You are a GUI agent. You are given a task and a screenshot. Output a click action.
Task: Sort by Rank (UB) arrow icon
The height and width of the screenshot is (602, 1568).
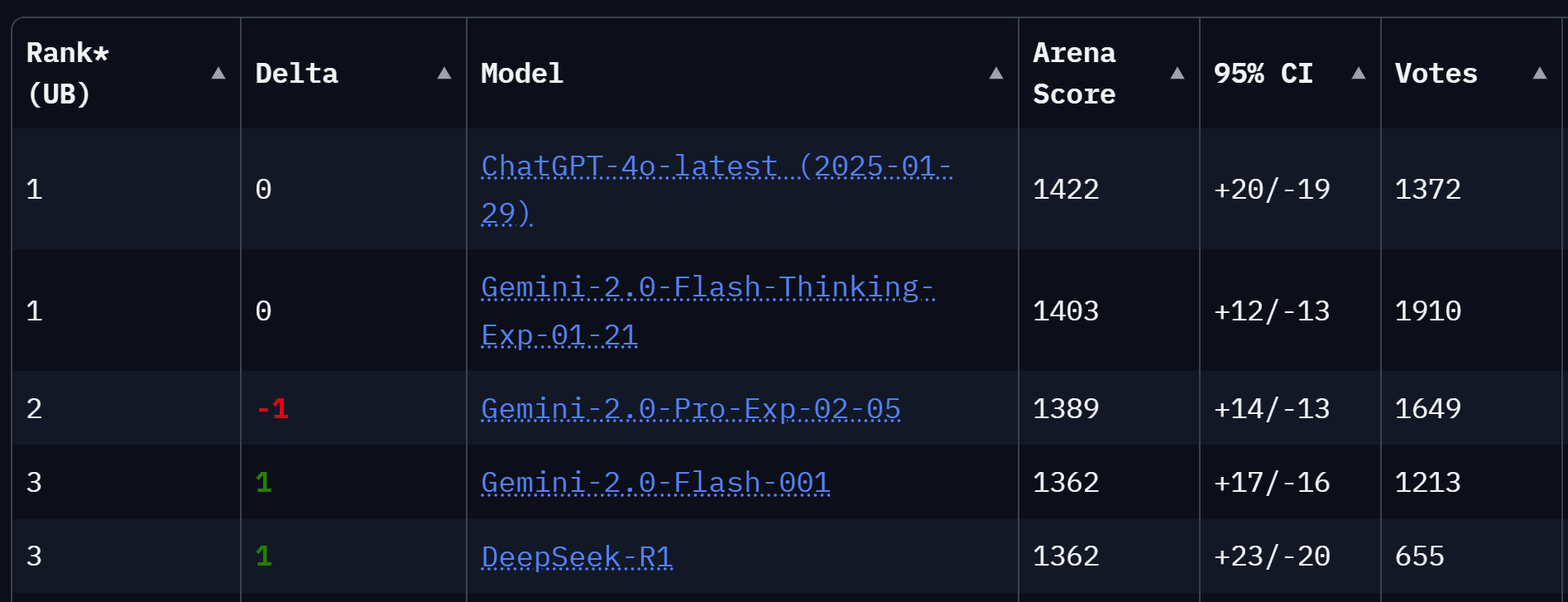point(218,73)
